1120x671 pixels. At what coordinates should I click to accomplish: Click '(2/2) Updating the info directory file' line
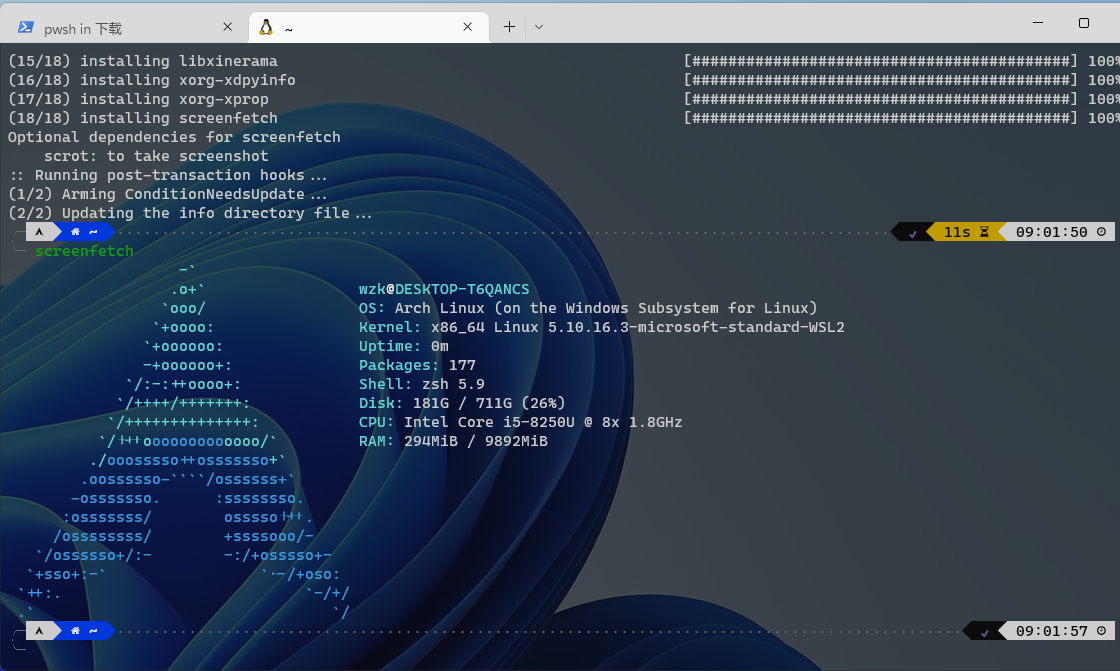pyautogui.click(x=190, y=213)
